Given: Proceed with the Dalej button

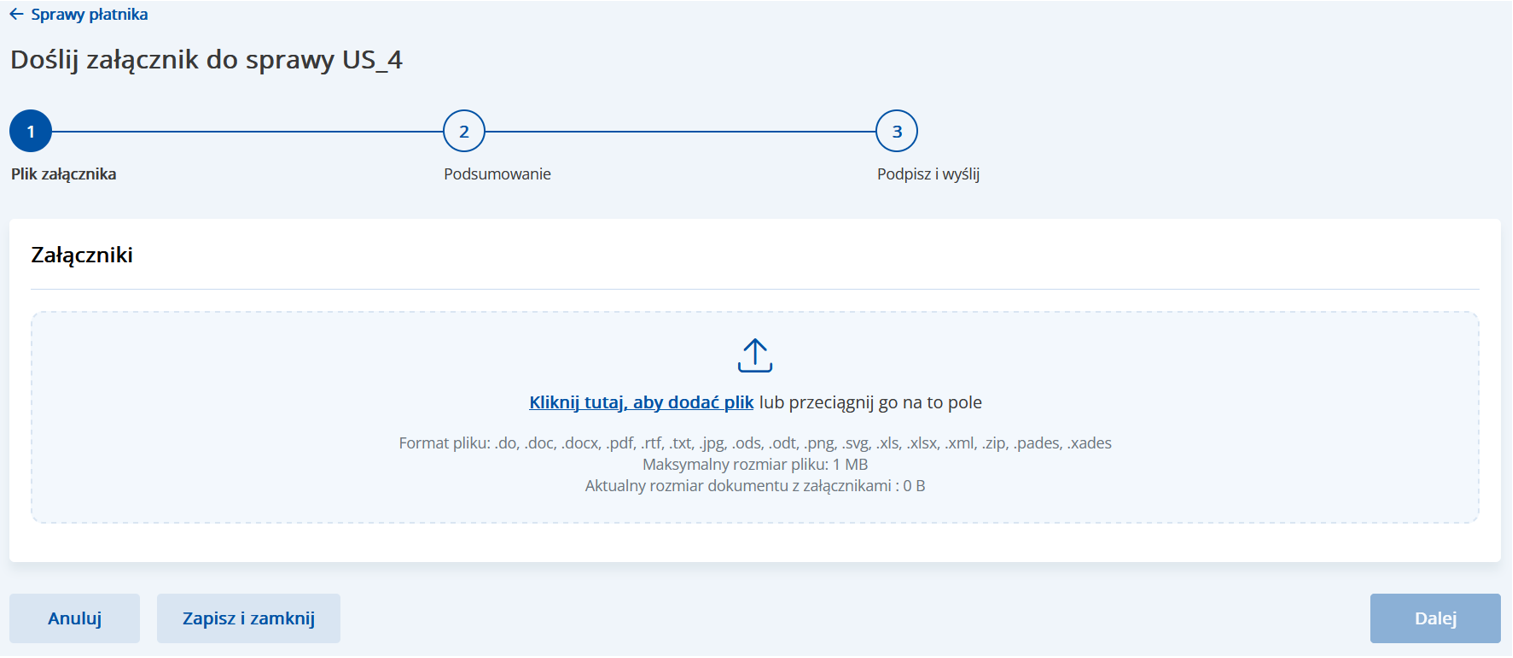Looking at the screenshot, I should (x=1435, y=618).
